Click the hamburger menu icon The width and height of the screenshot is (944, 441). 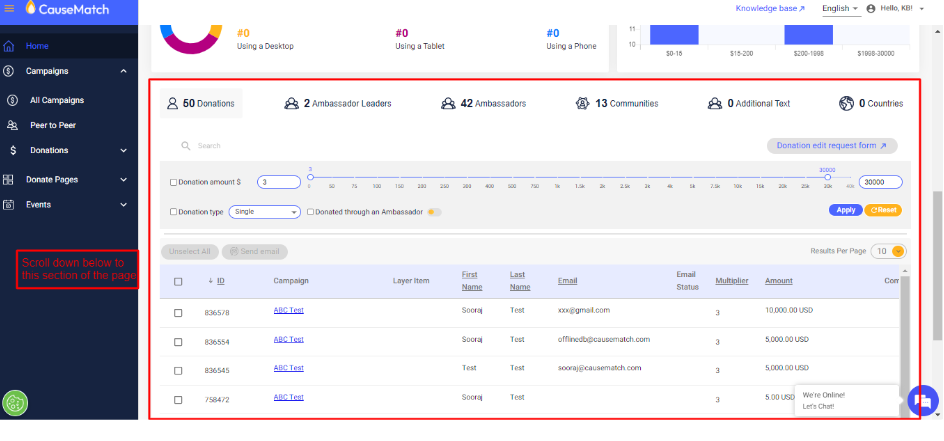(9, 8)
